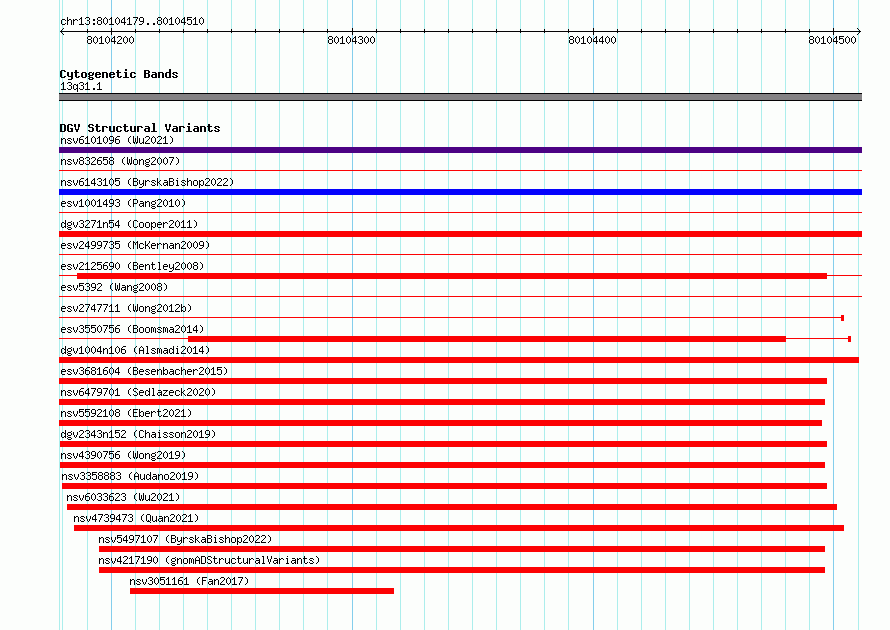Select the nsv3358883 Audano2019 bar
This screenshot has width=890, height=630.
coord(444,486)
